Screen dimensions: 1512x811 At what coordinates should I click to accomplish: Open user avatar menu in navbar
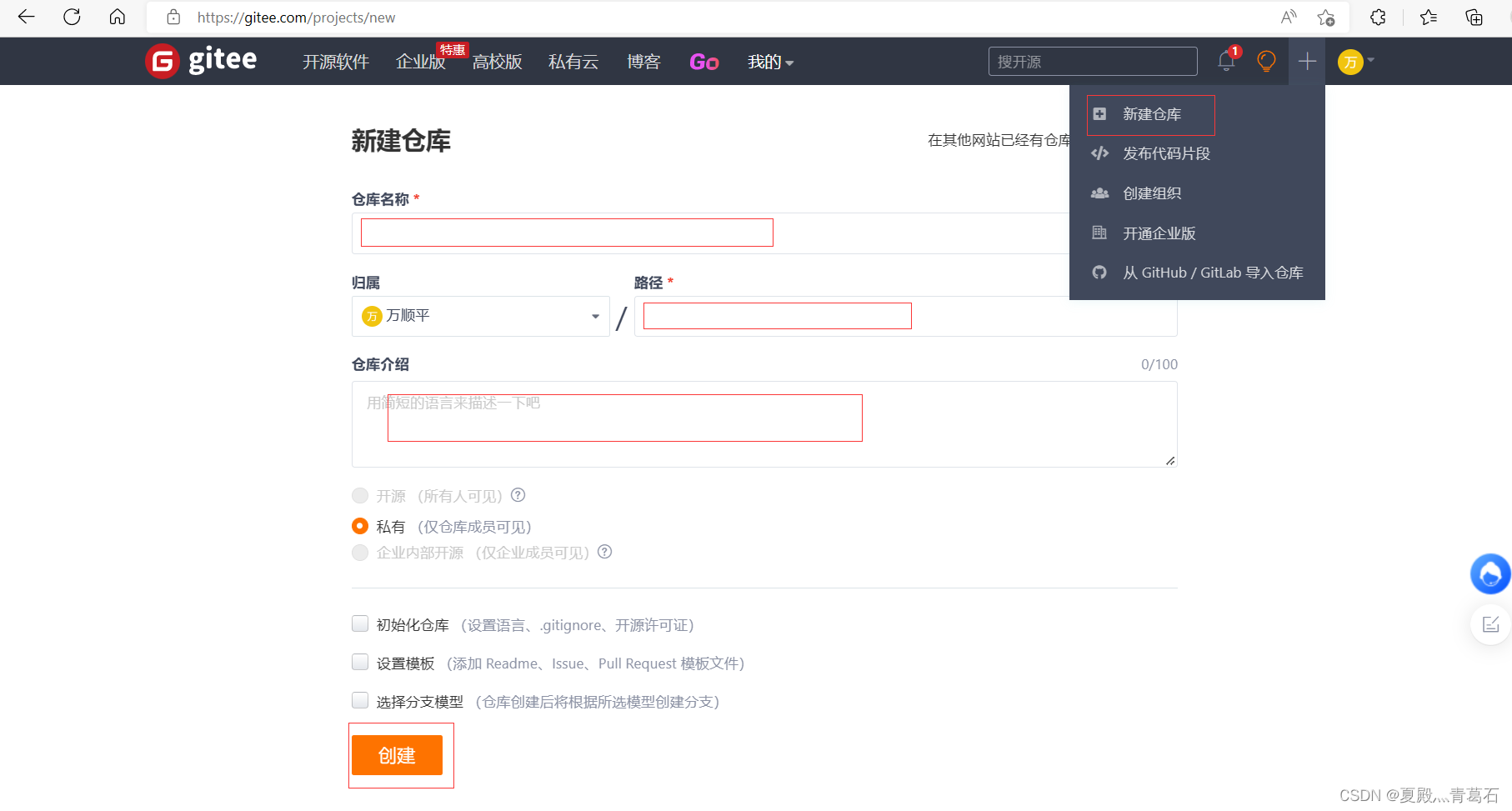tap(1355, 61)
